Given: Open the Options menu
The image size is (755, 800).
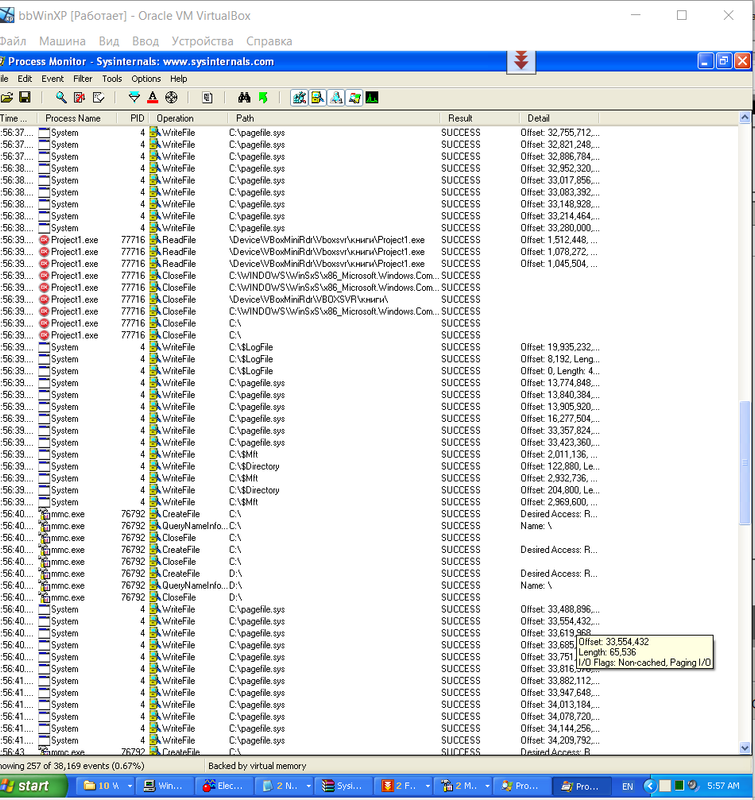Looking at the screenshot, I should click(x=146, y=79).
